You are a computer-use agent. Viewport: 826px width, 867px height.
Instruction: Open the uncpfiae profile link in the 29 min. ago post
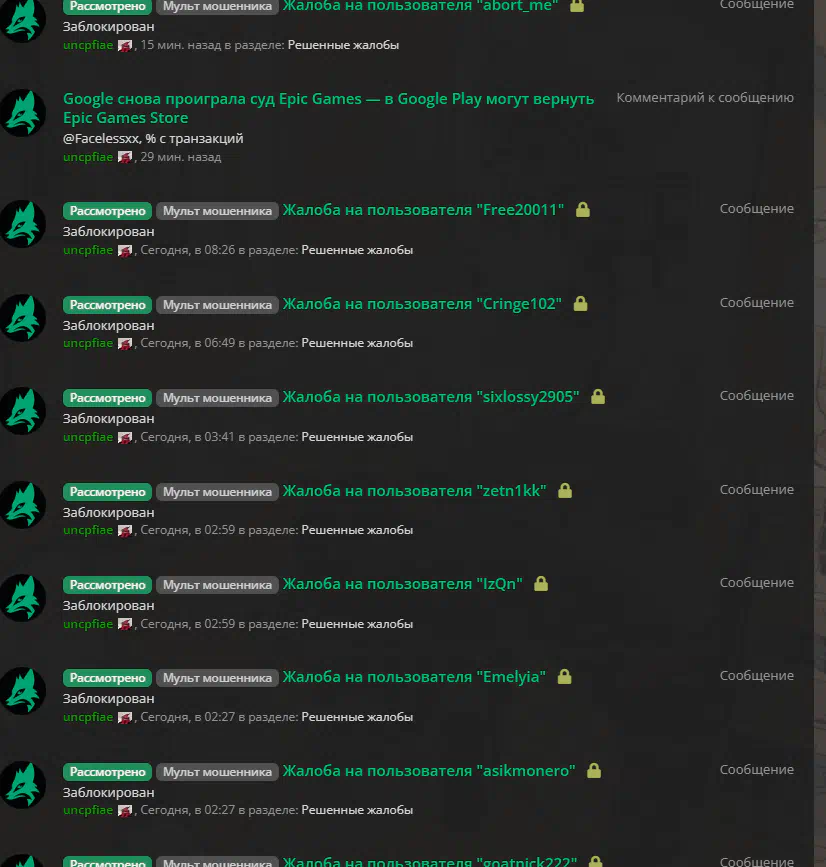click(x=88, y=157)
